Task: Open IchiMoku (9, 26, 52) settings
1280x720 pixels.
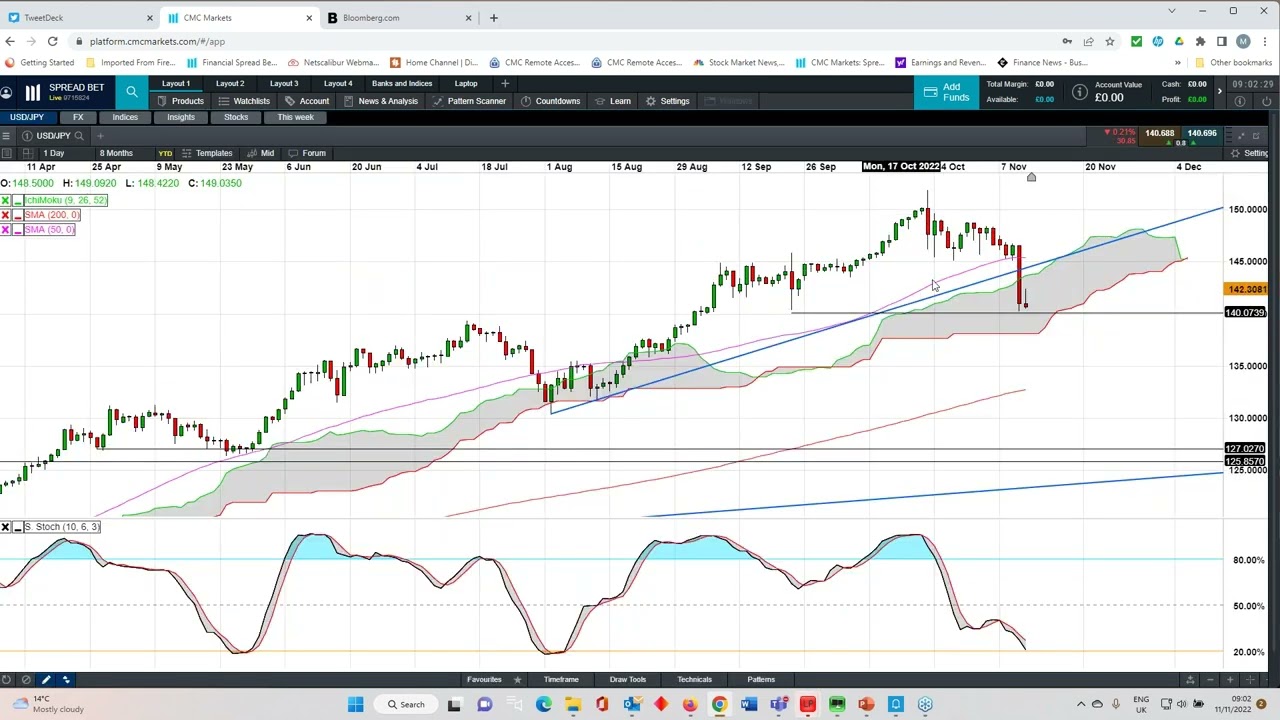Action: (x=65, y=200)
